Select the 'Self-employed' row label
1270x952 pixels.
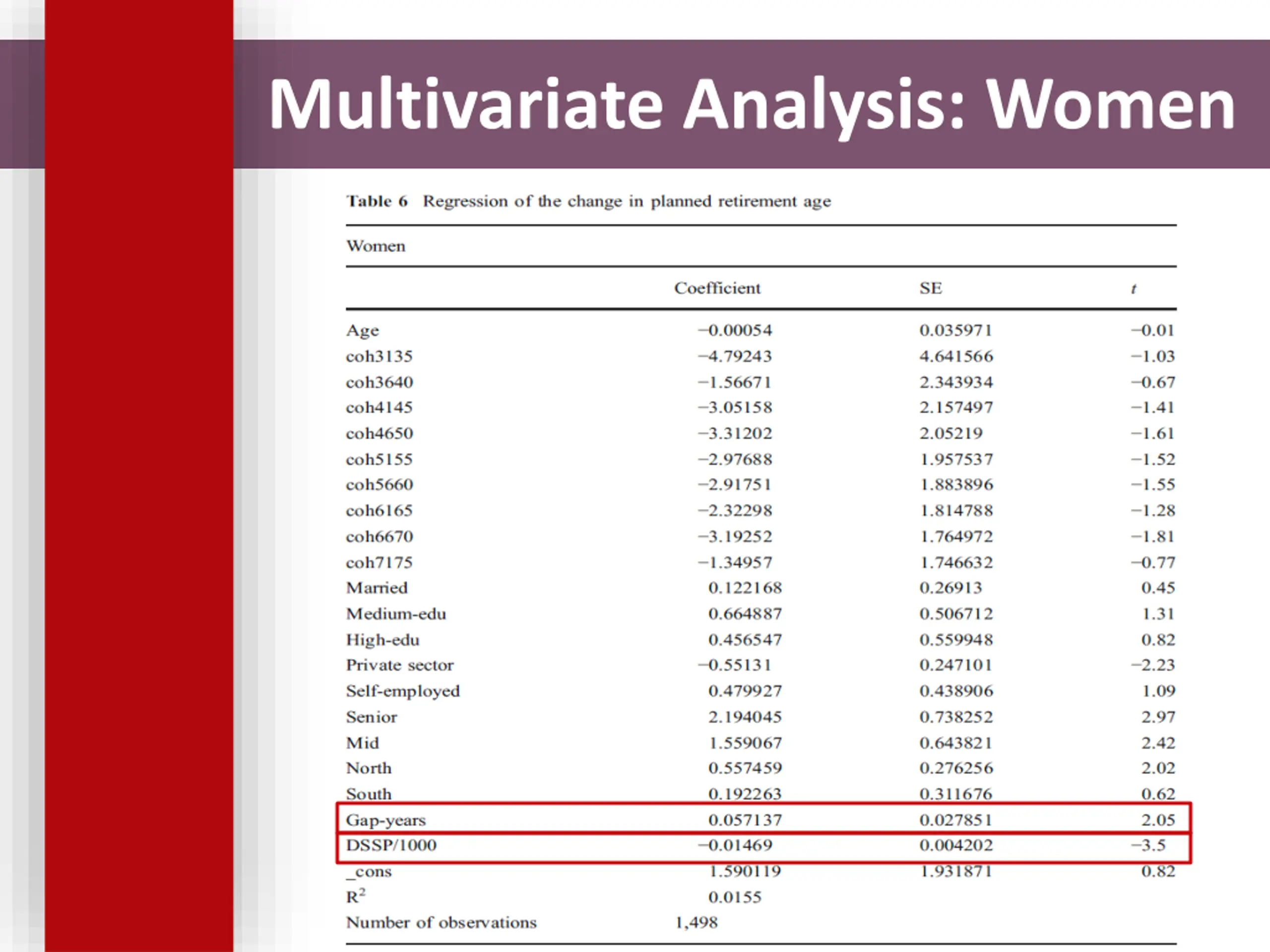[x=403, y=692]
